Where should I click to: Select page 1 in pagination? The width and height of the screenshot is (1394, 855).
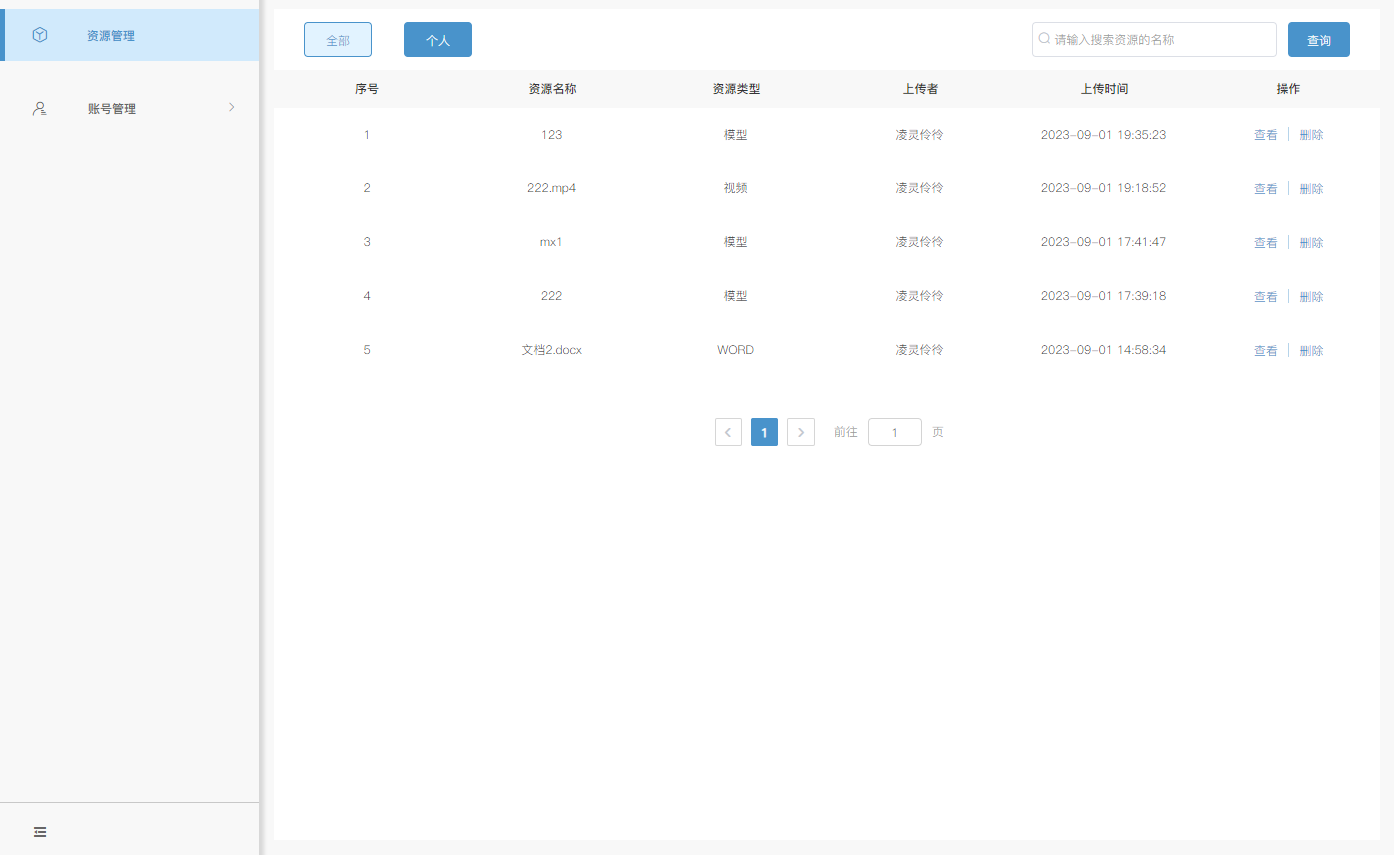pyautogui.click(x=764, y=432)
